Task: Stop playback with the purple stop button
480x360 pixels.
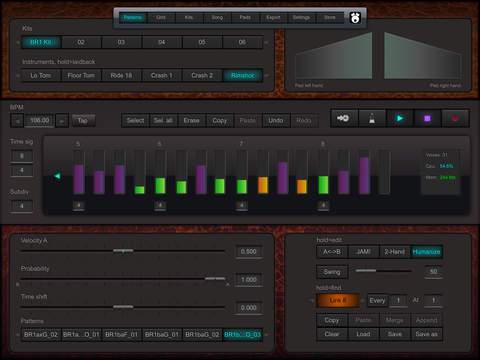Action: 427,118
